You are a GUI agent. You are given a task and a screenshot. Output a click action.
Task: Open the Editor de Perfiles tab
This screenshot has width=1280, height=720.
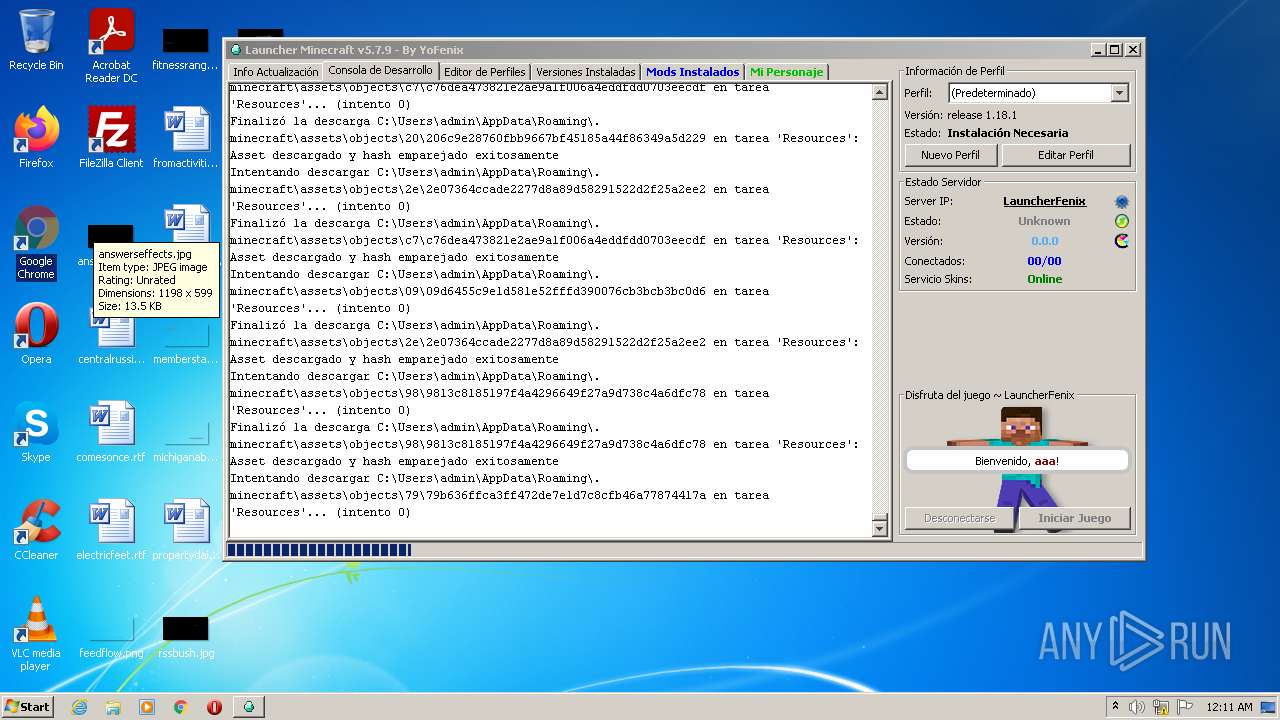click(485, 72)
